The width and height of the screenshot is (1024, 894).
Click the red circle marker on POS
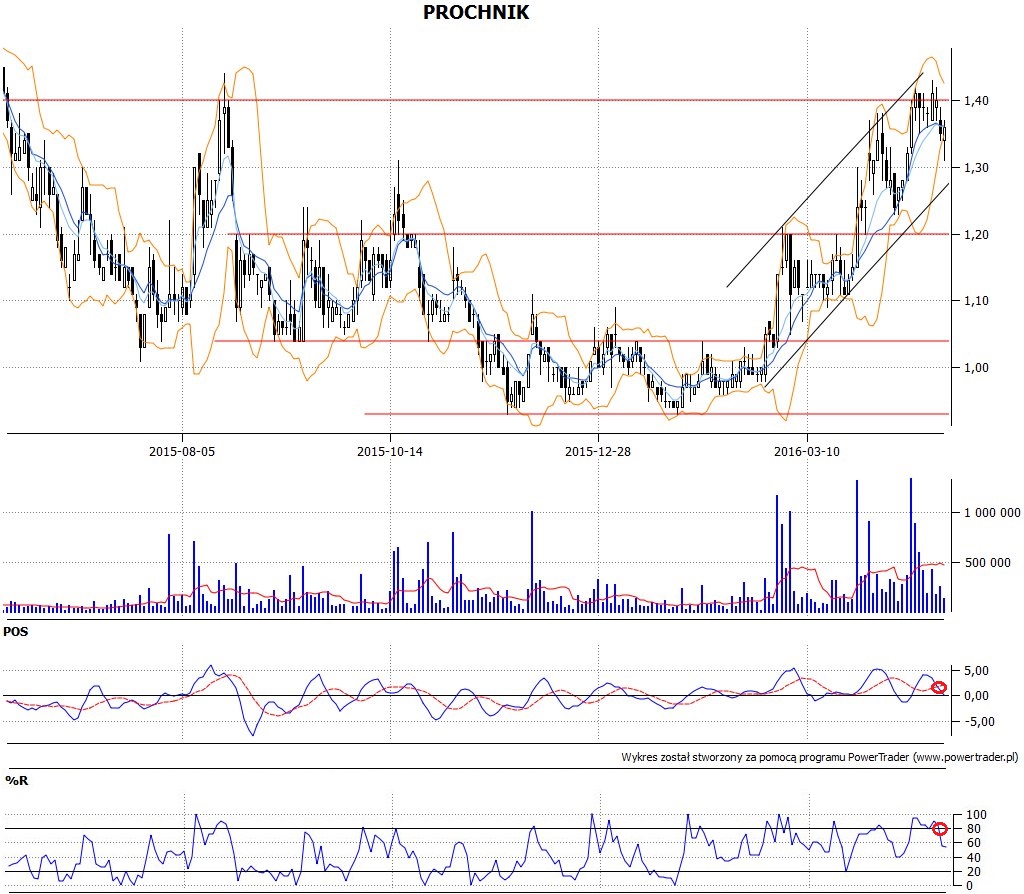point(939,687)
